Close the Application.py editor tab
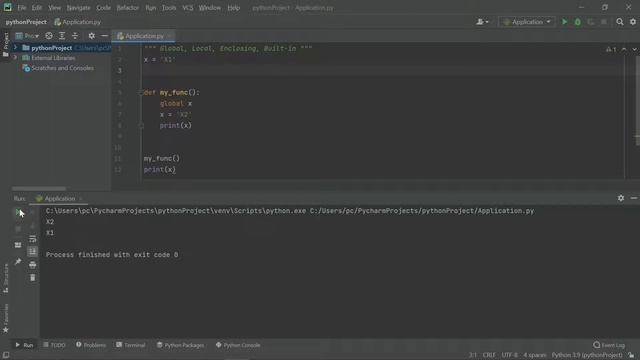The image size is (640, 360). 169,36
